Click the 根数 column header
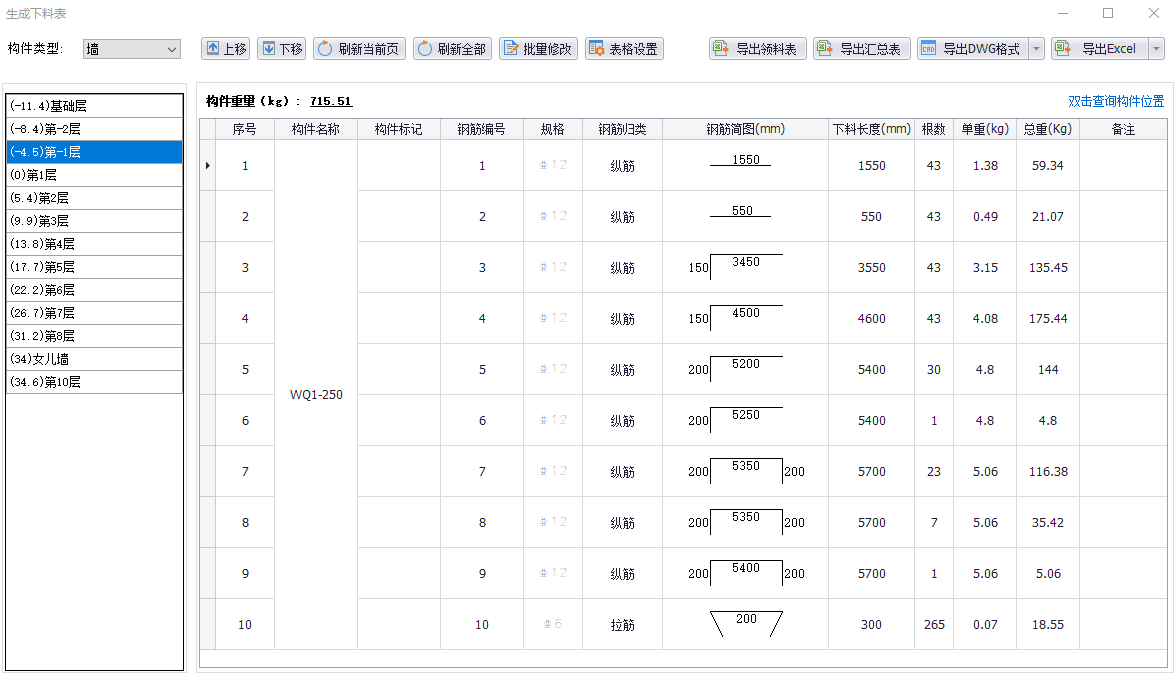Viewport: 1175px width, 676px height. click(x=934, y=129)
